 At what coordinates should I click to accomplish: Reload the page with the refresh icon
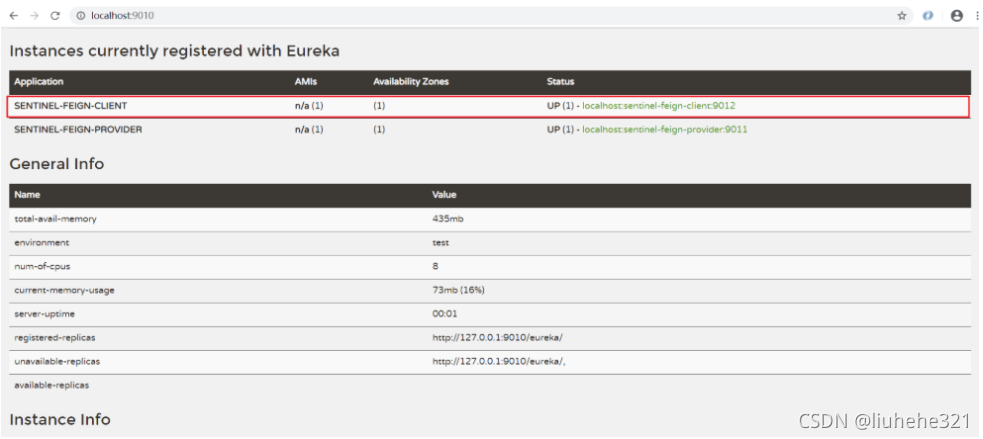pos(55,16)
